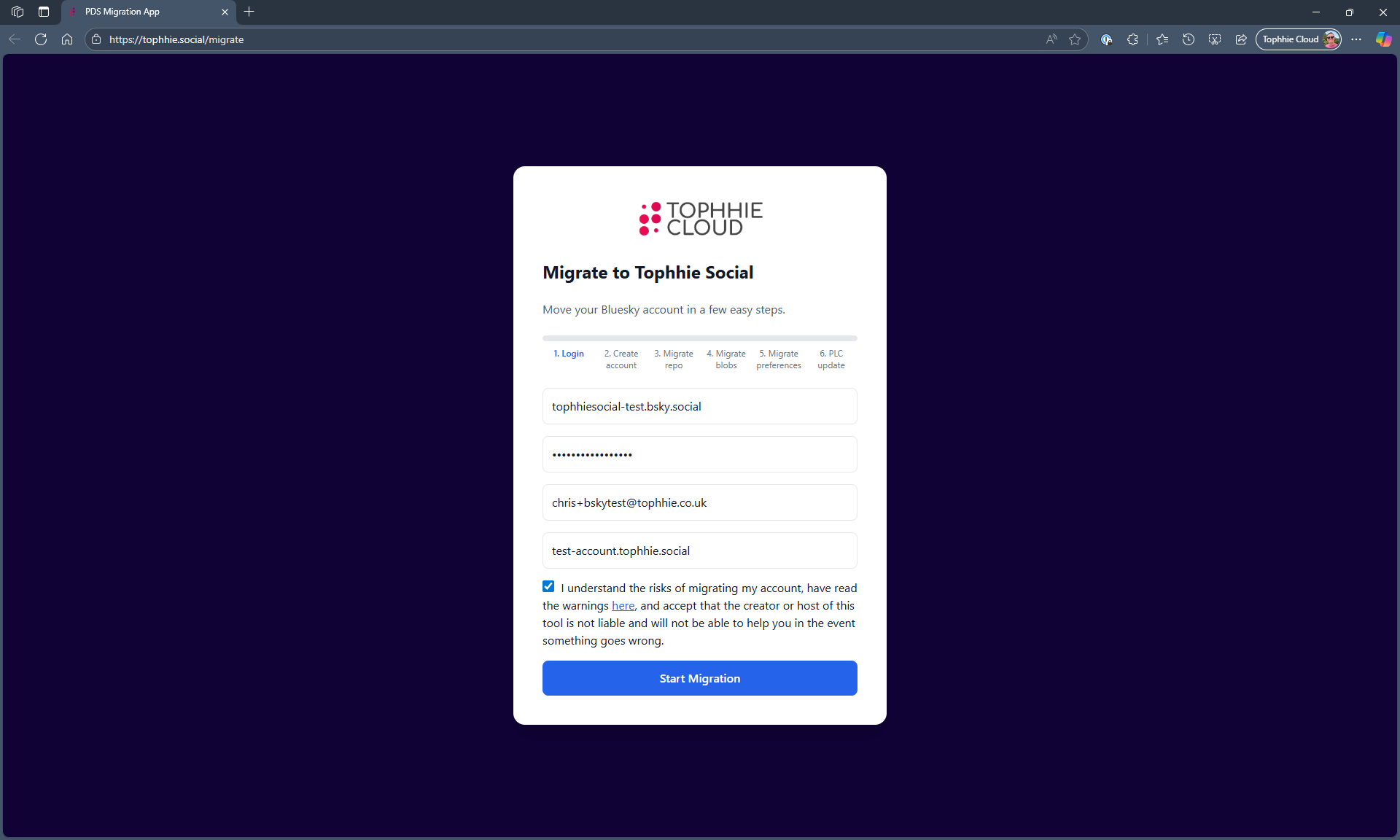1400x840 pixels.
Task: Select the 1. Login step
Action: pos(569,354)
